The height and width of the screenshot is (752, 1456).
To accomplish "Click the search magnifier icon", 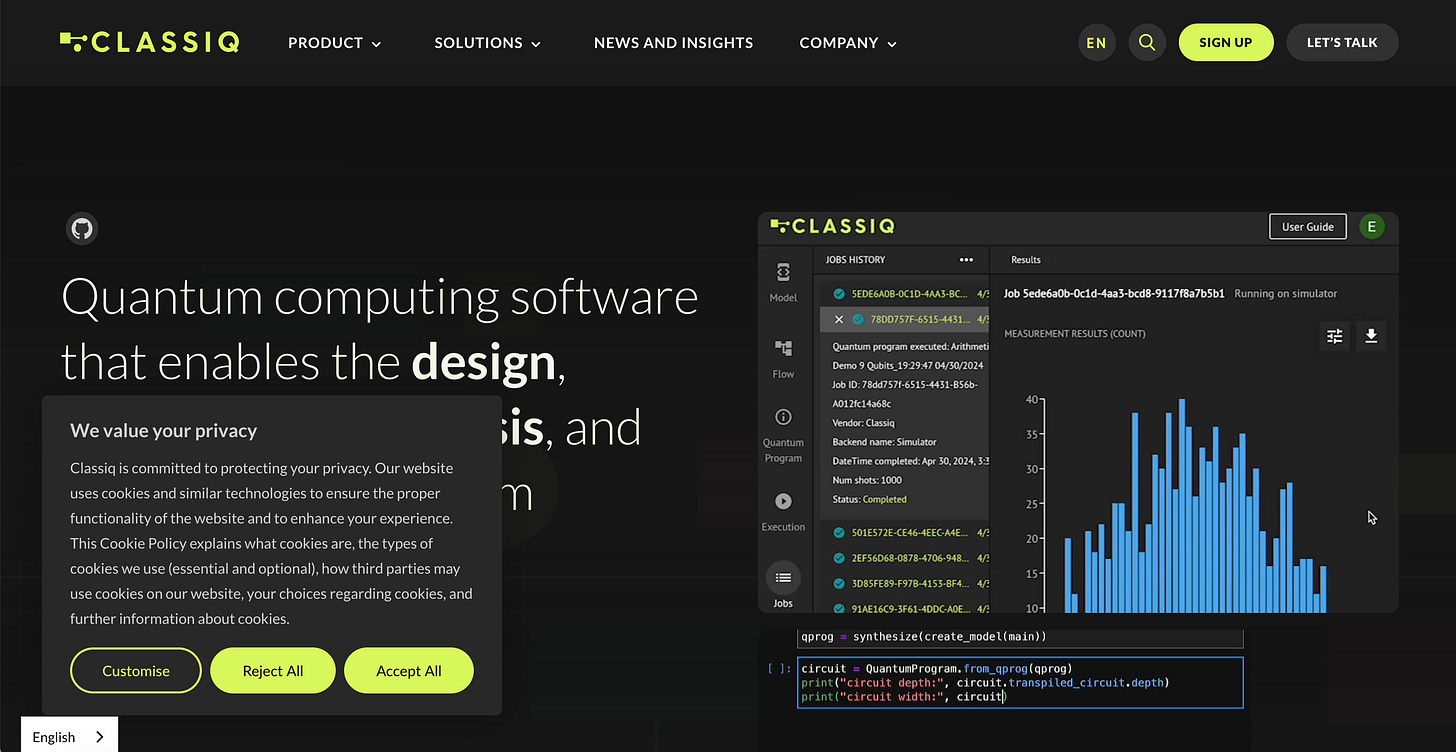I will 1147,43.
